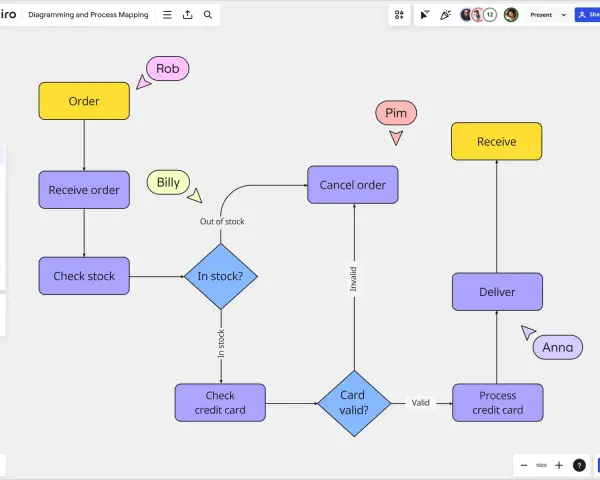The width and height of the screenshot is (600, 480).
Task: Select the In stock? diamond
Action: coord(221,276)
